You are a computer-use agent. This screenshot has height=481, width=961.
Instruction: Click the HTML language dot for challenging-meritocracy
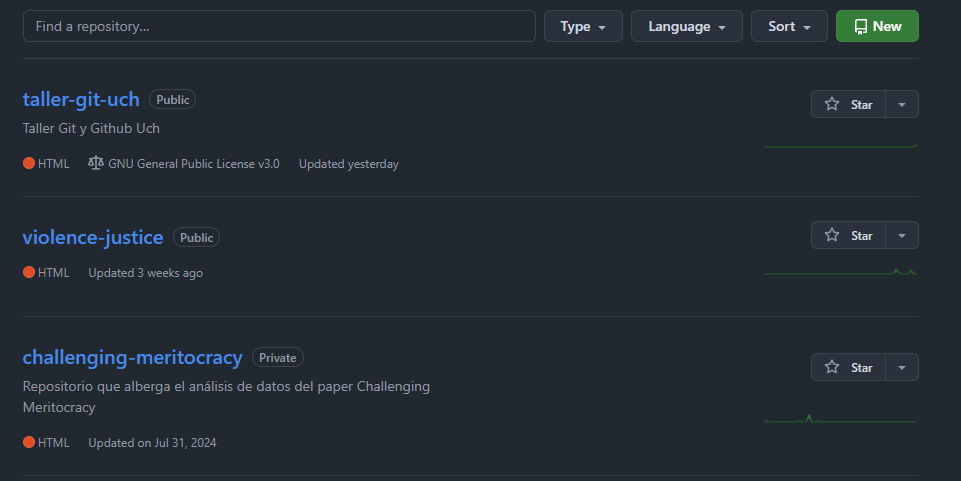[x=29, y=442]
